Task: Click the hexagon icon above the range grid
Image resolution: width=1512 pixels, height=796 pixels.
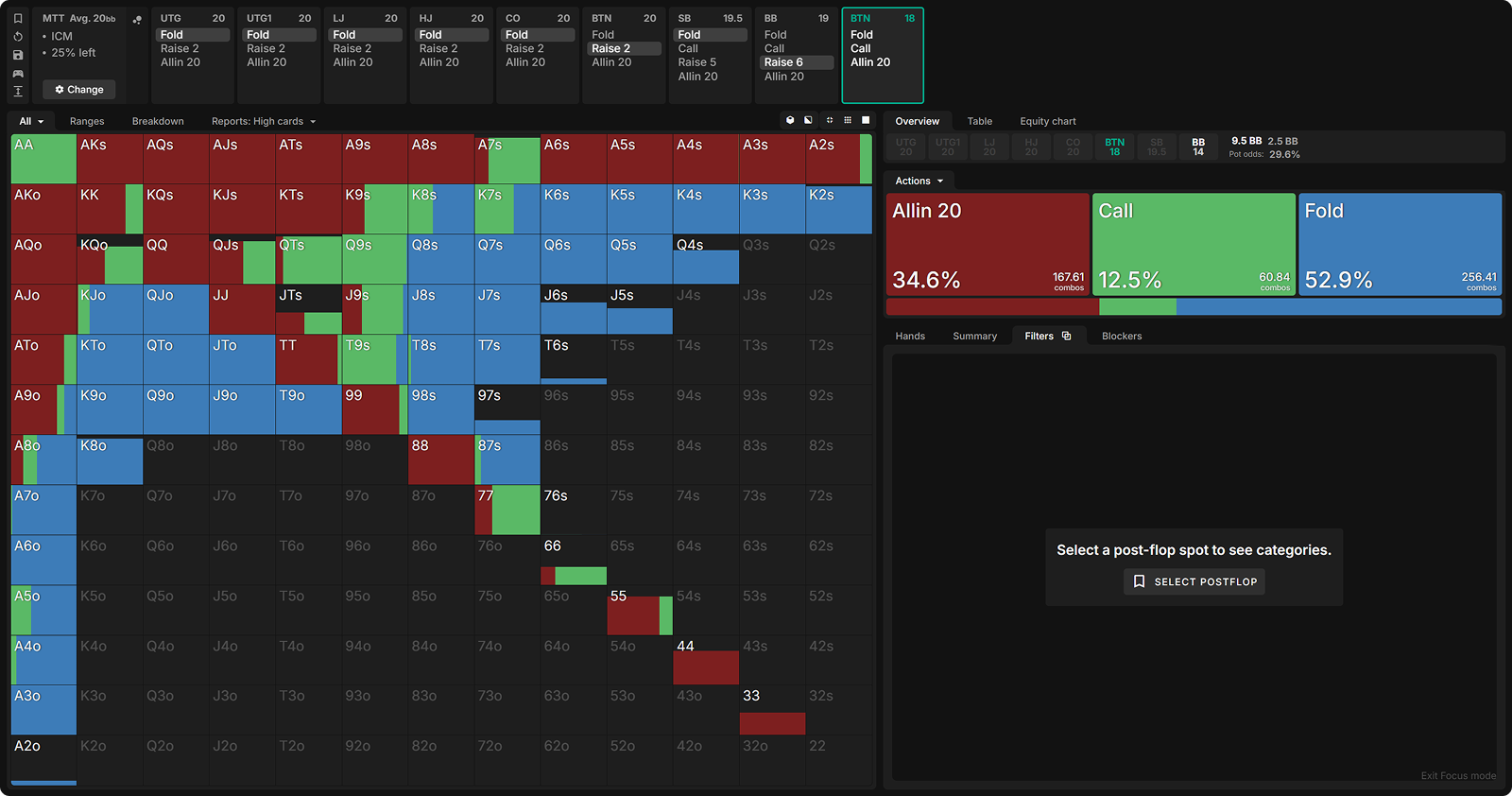Action: click(790, 120)
